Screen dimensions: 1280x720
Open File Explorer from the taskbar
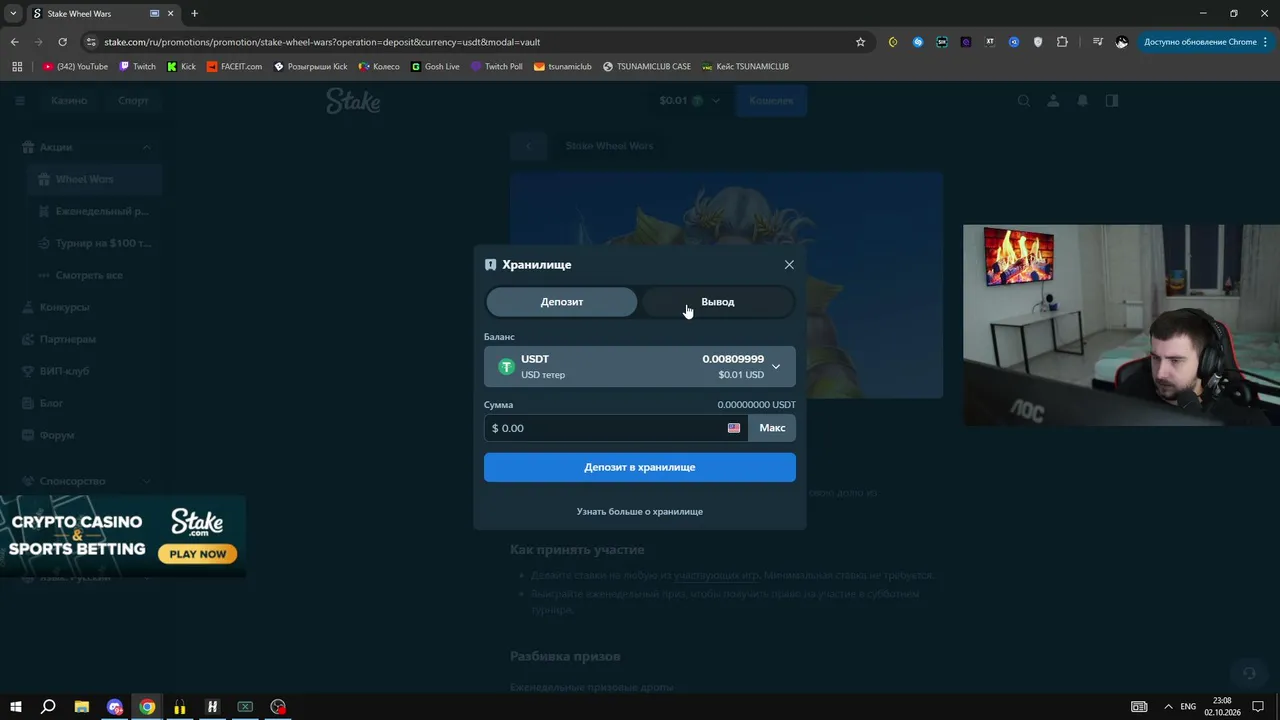82,707
